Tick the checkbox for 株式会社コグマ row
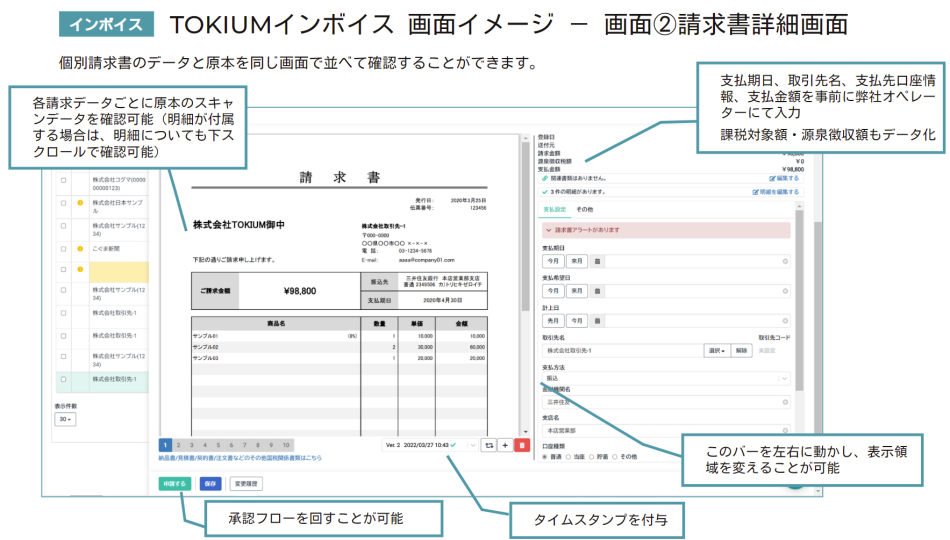Image resolution: width=950 pixels, height=540 pixels. (64, 180)
